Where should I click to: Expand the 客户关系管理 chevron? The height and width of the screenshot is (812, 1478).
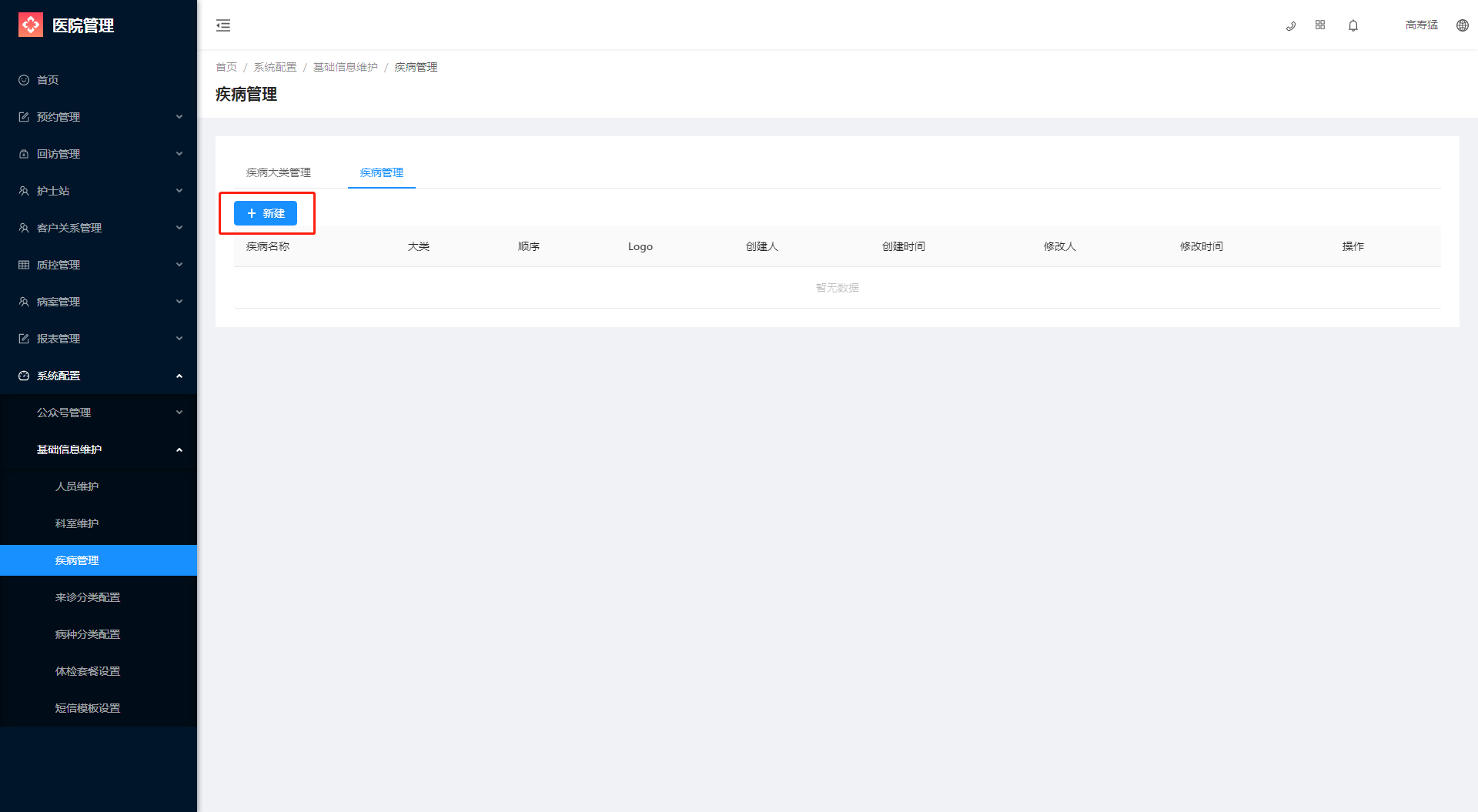pos(179,228)
